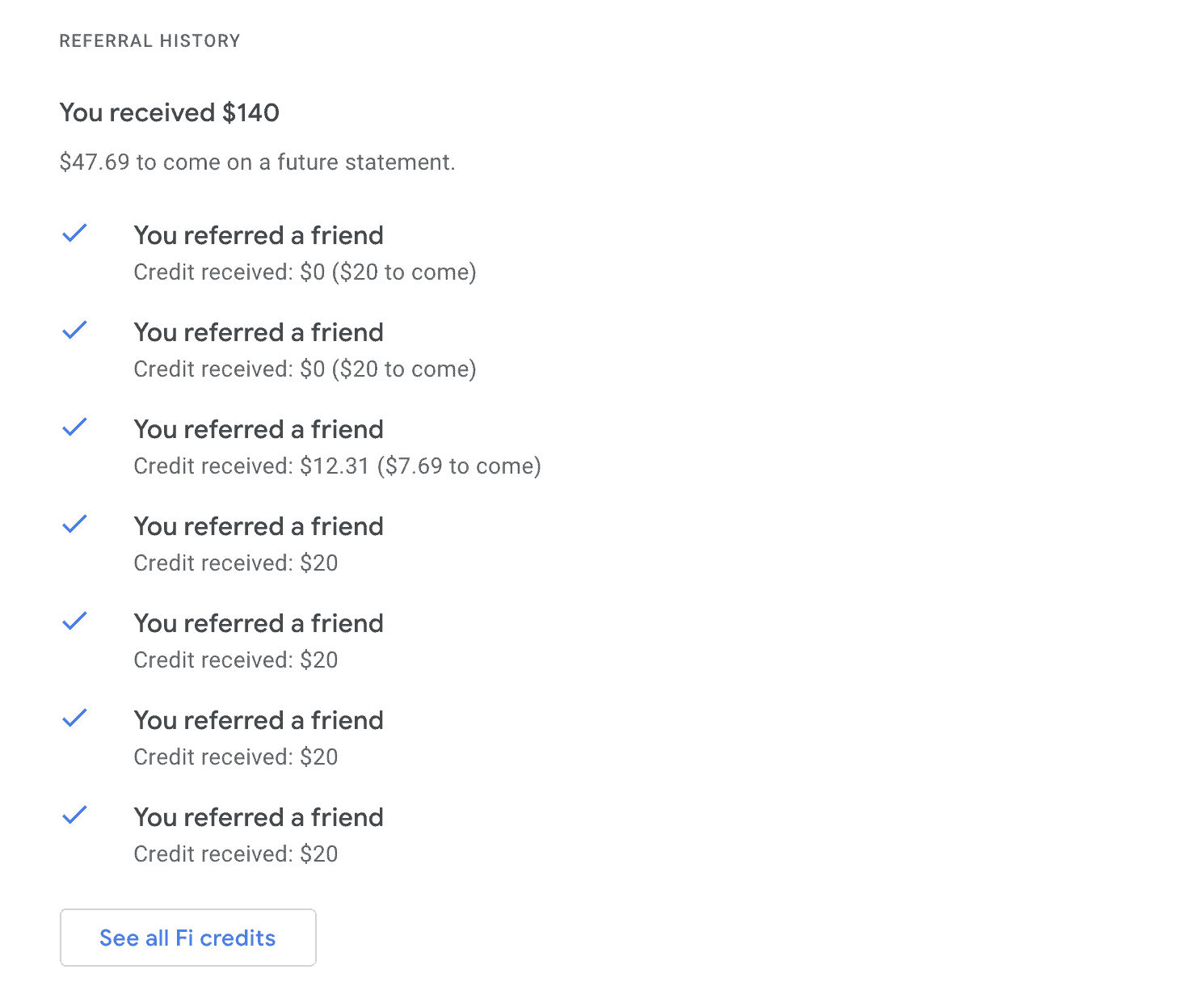Click the first referral's "$20 to come" credit line
1204x999 pixels.
coord(305,272)
